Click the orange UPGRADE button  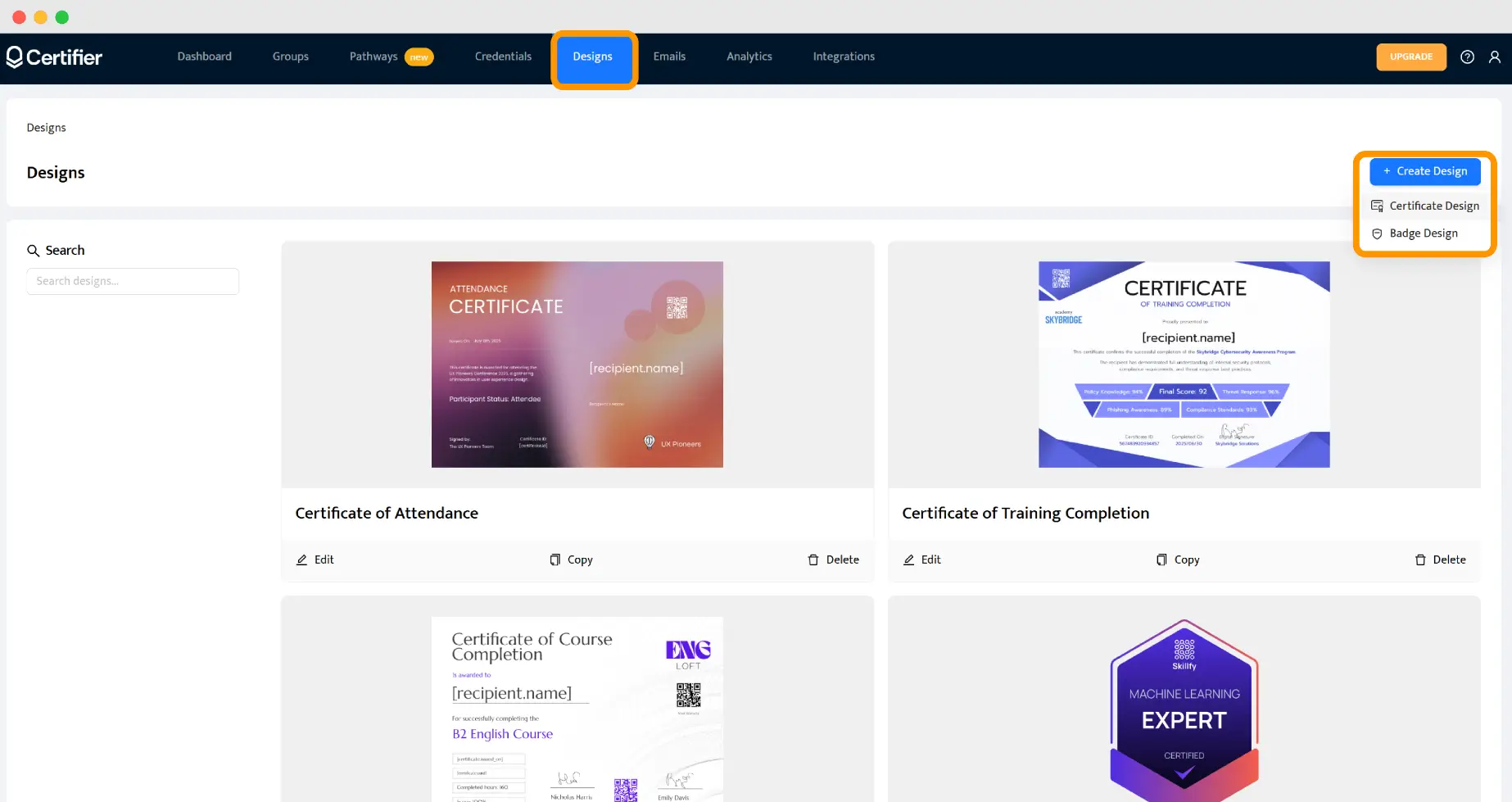(x=1411, y=57)
